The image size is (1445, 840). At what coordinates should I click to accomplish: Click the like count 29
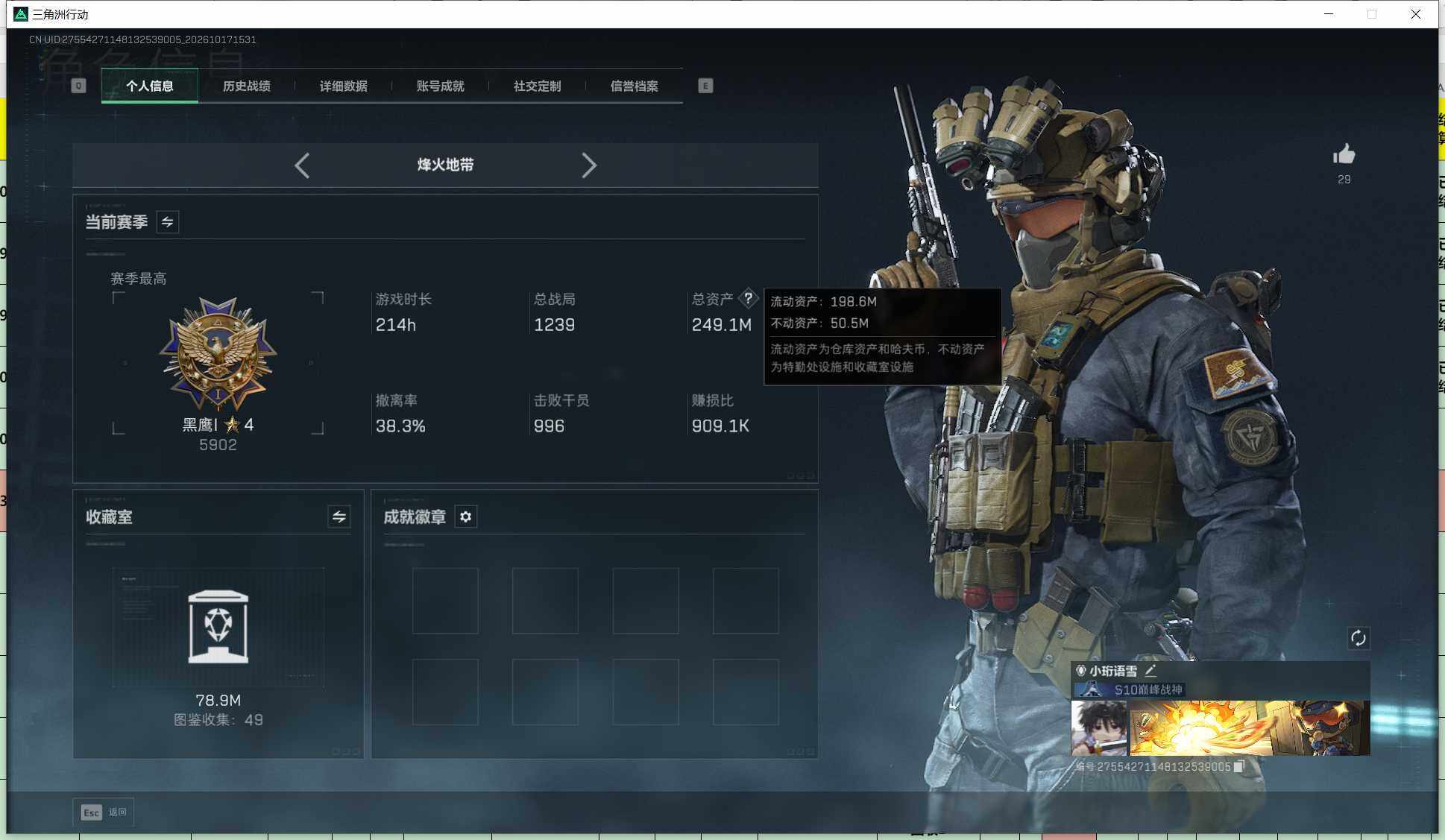tap(1344, 180)
